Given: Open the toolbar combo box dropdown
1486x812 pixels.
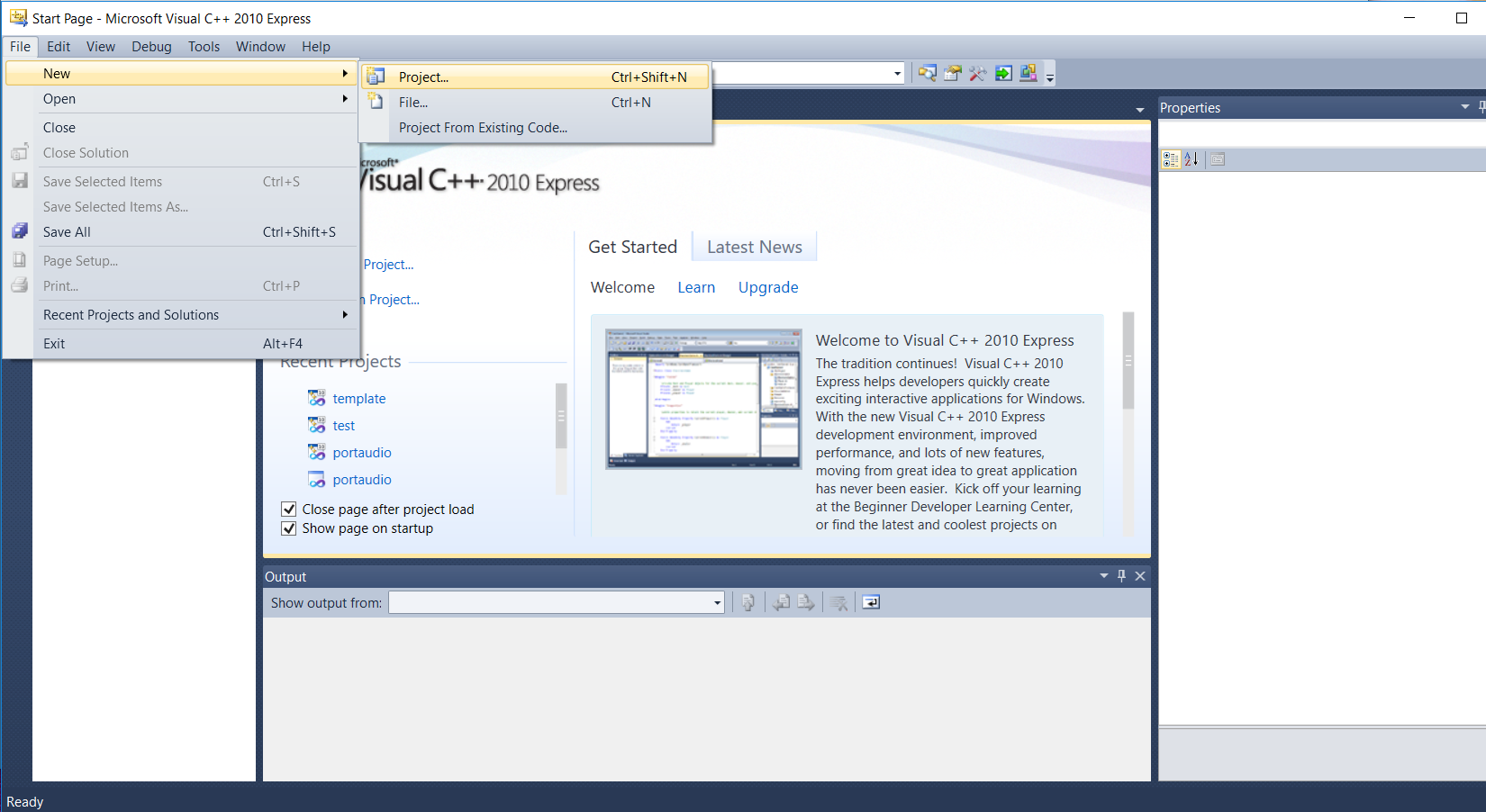Looking at the screenshot, I should point(898,74).
